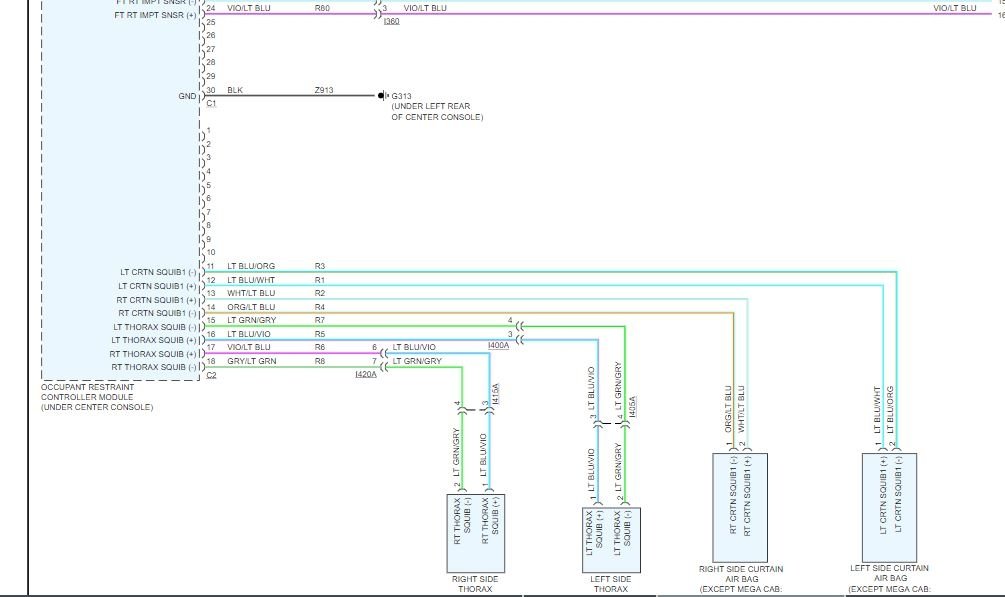Click the module's RT THORAX SQUIB (+) pin label
The image size is (1005, 597).
click(153, 354)
